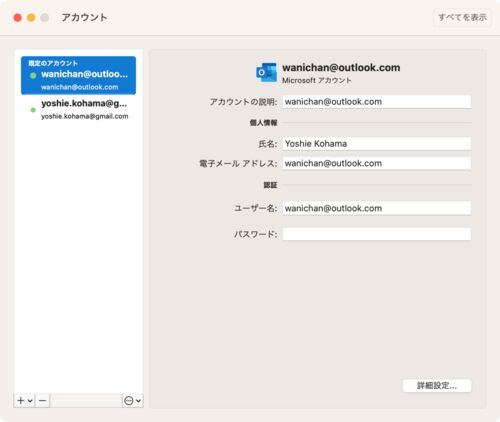Select the wanichan@outlook.com default account
The width and height of the screenshot is (500, 422).
tap(78, 75)
